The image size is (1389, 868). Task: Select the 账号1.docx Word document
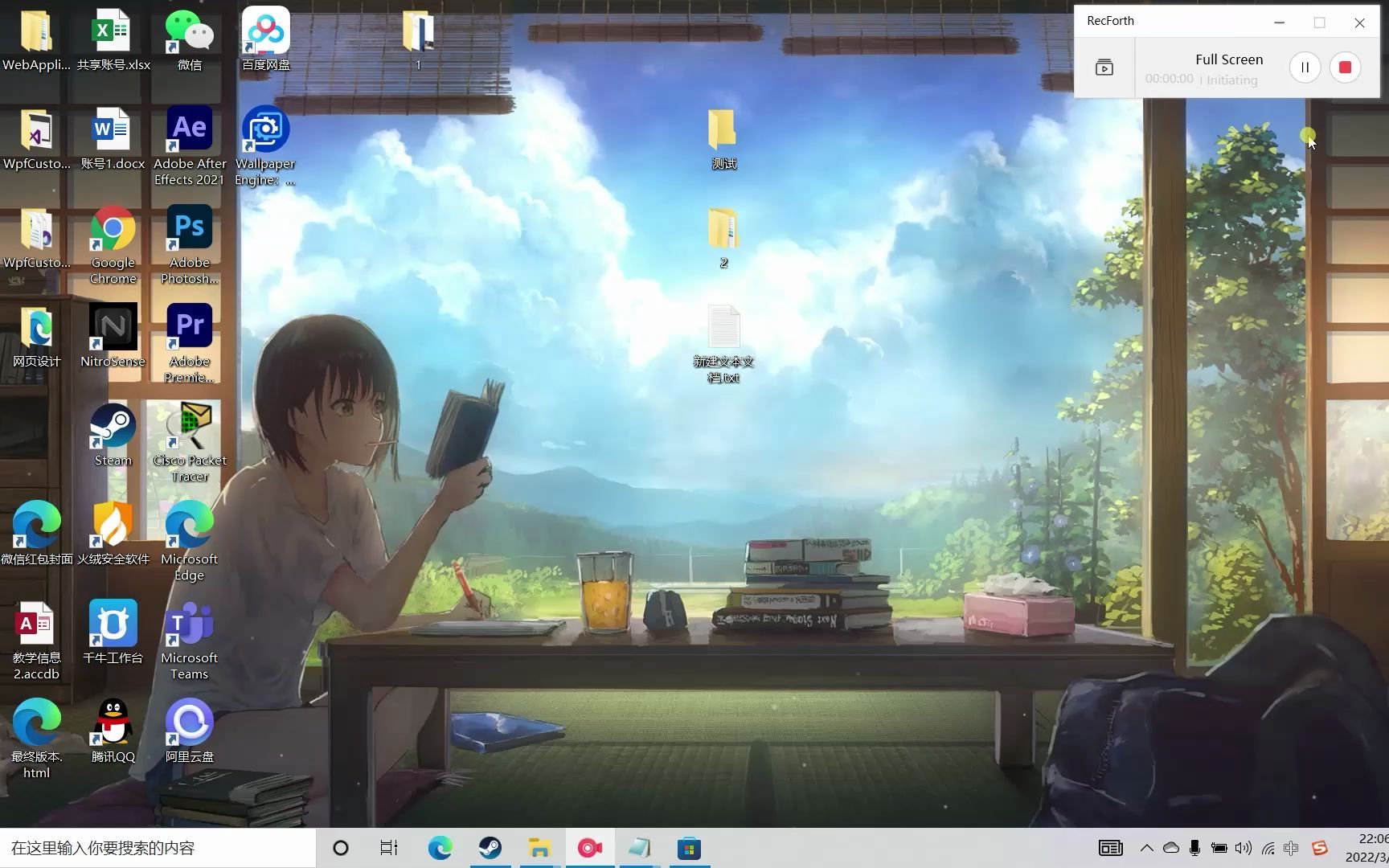[x=113, y=139]
